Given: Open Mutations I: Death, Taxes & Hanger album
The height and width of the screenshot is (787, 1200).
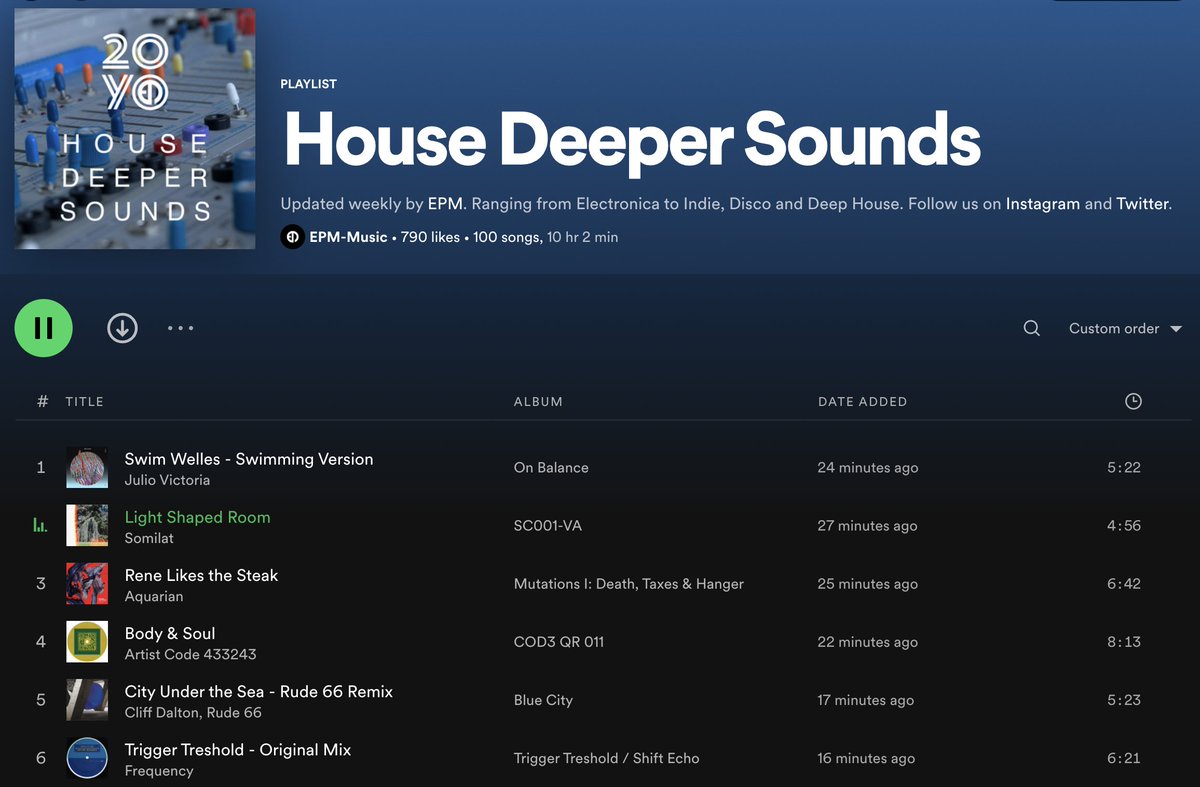Looking at the screenshot, I should (629, 583).
